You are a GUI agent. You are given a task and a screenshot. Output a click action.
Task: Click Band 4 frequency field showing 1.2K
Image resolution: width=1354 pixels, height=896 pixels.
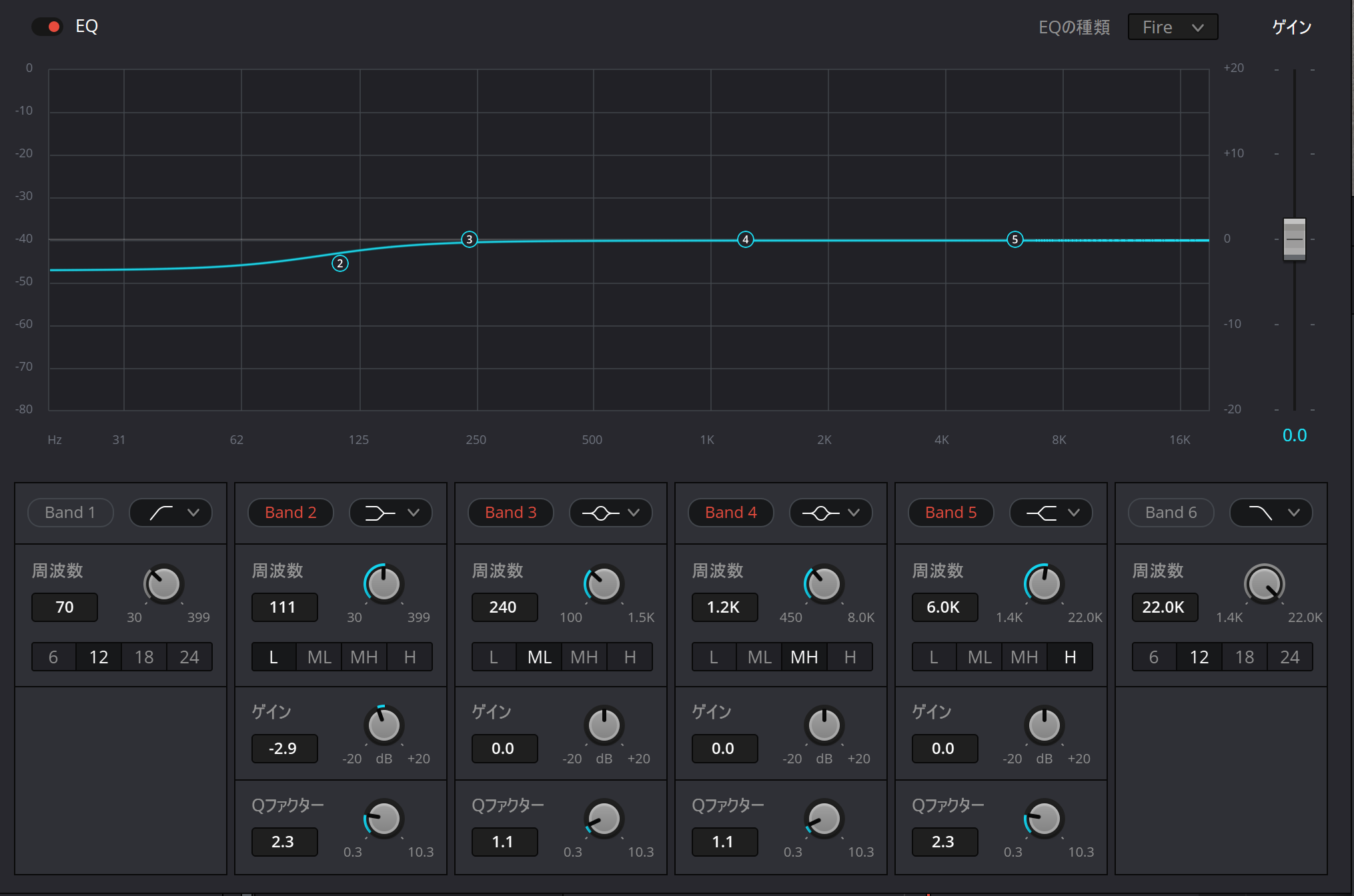pyautogui.click(x=725, y=607)
